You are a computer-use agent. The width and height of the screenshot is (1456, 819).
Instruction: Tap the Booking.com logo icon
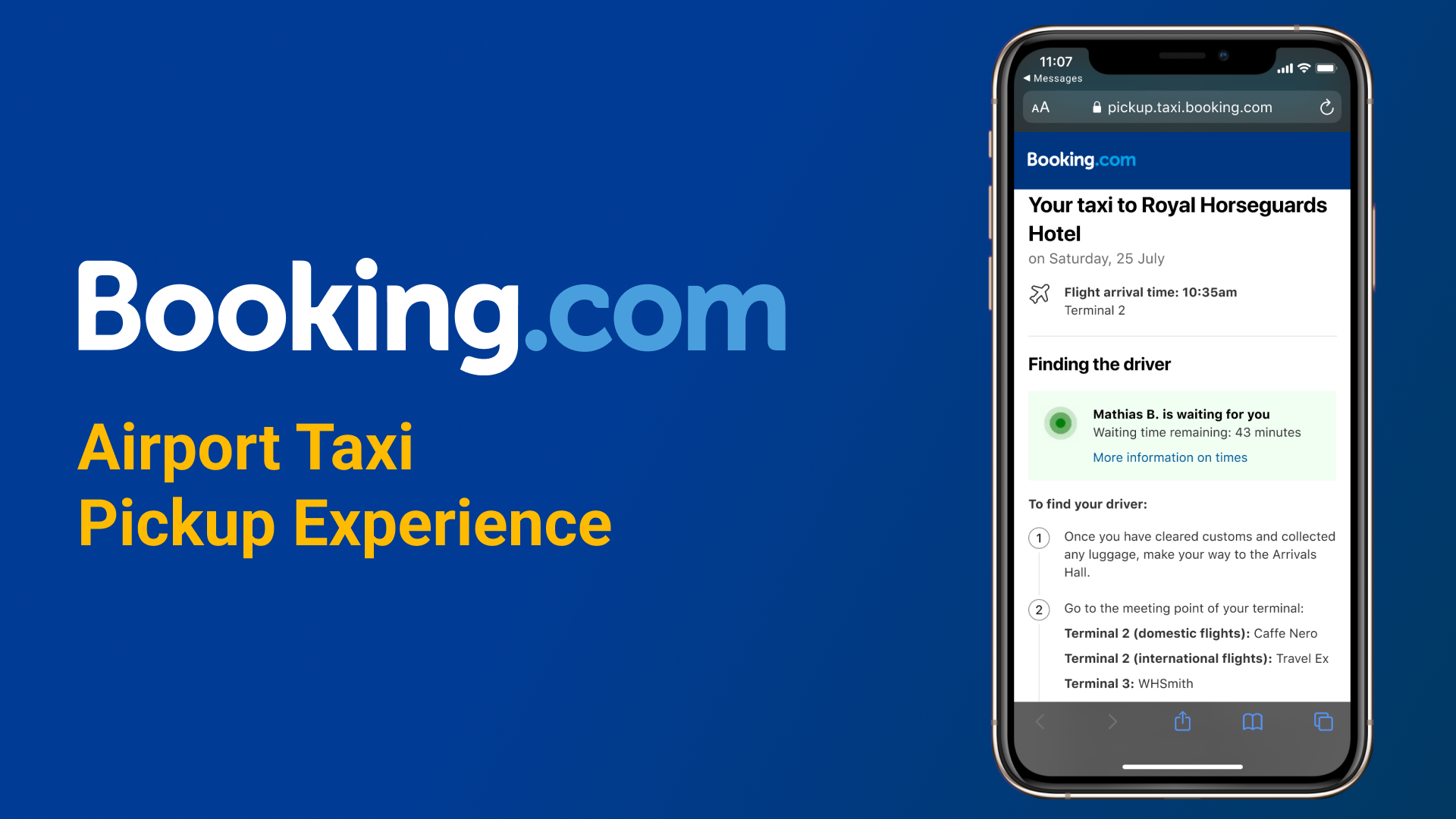(x=1082, y=160)
